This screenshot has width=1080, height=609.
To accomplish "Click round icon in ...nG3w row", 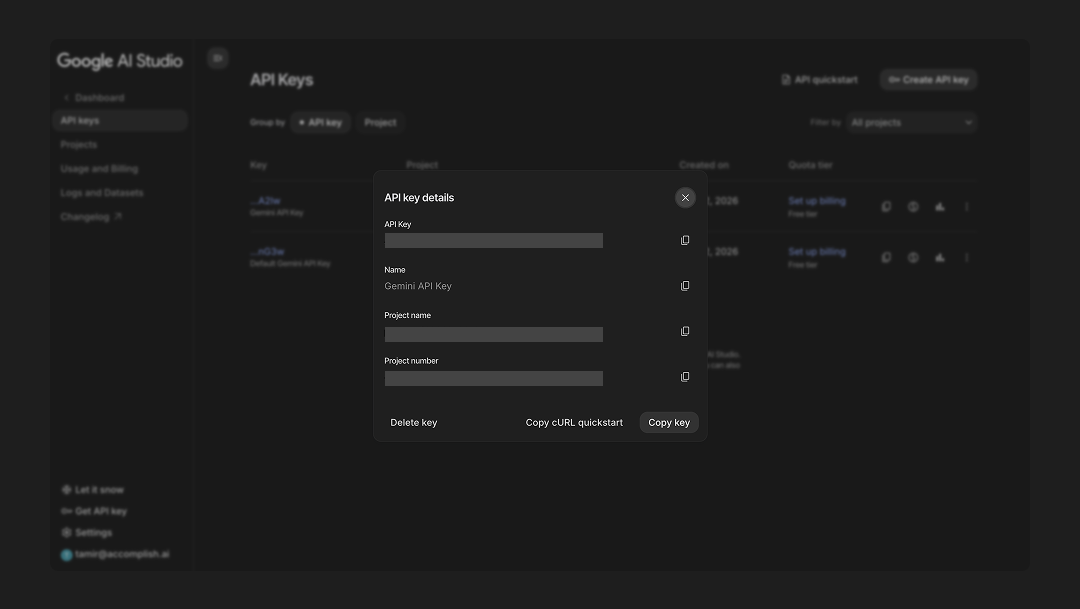I will click(913, 258).
